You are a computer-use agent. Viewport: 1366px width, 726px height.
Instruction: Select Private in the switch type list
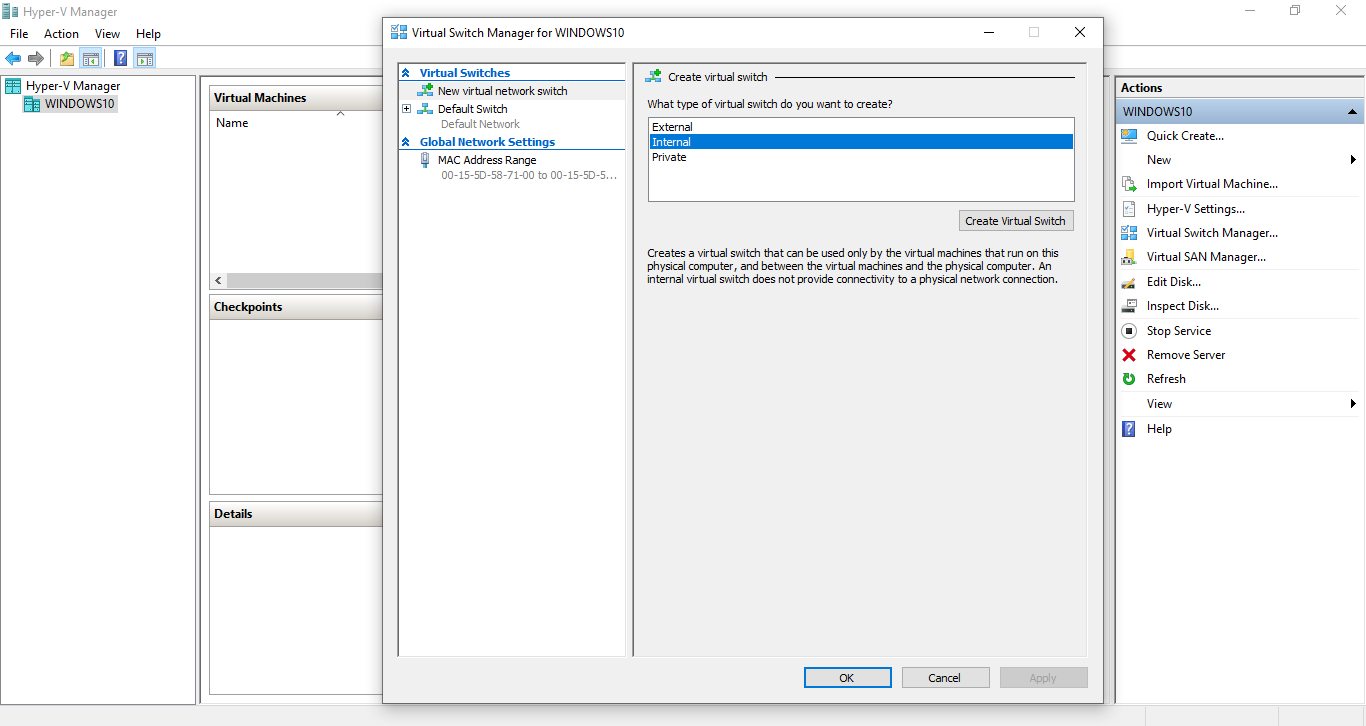click(x=669, y=157)
